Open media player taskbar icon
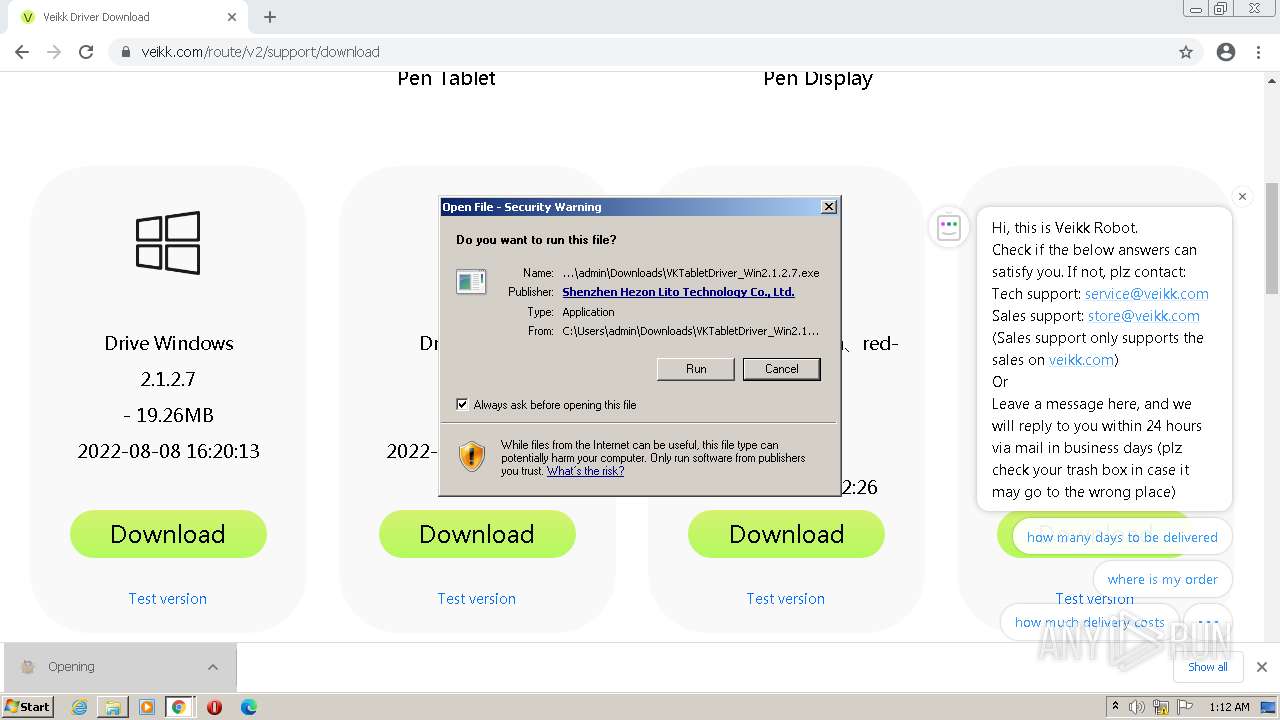 [147, 707]
